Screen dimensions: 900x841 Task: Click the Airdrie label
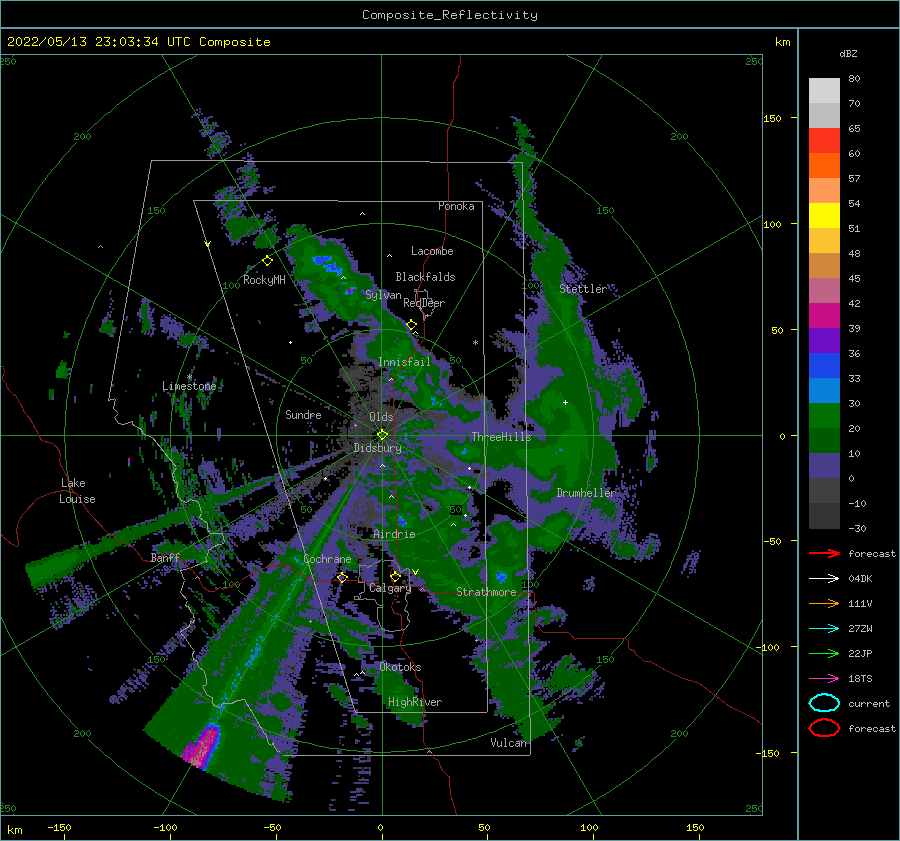[394, 534]
